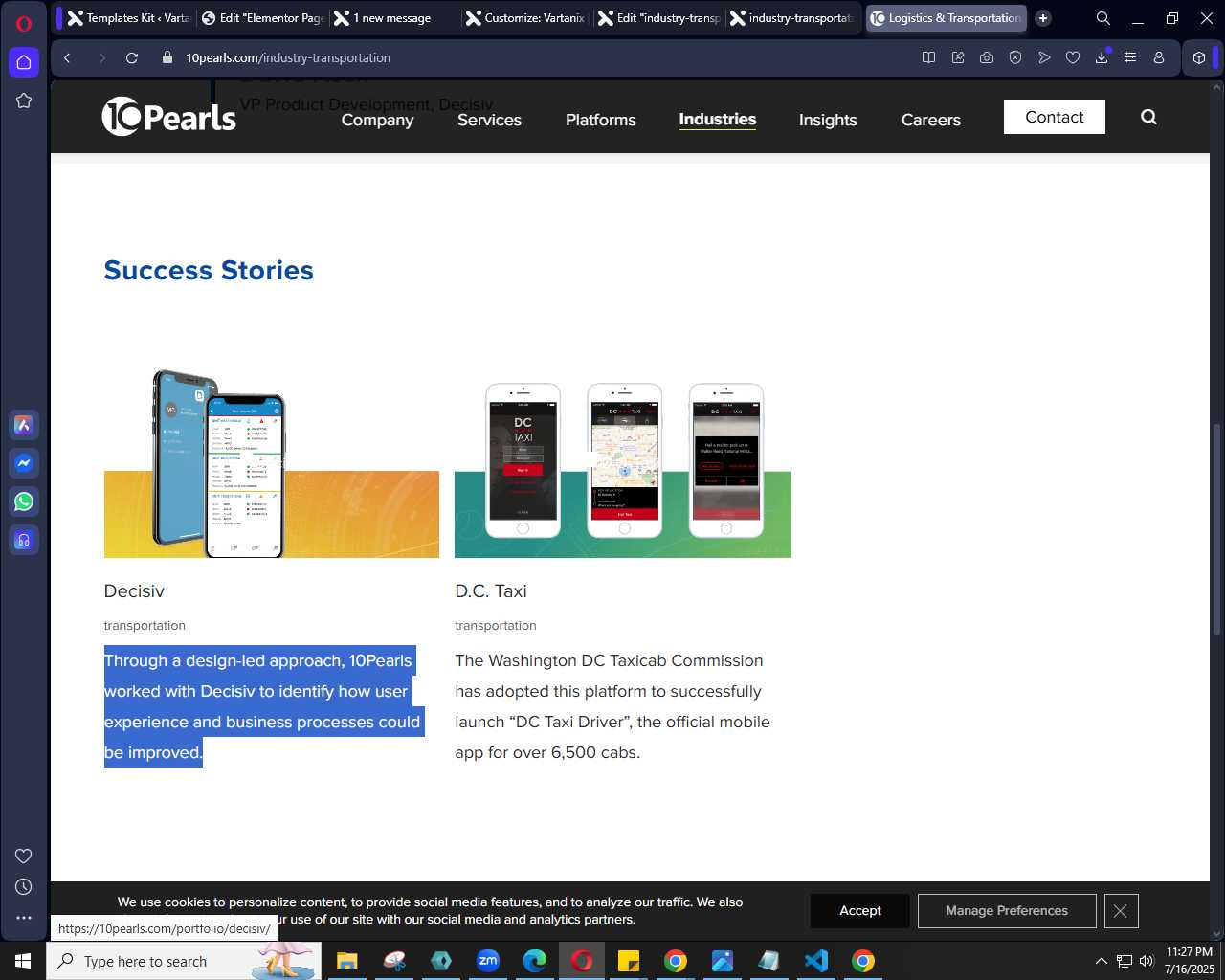Open Visual Studio Code from the taskbar
The width and height of the screenshot is (1225, 980).
816,961
